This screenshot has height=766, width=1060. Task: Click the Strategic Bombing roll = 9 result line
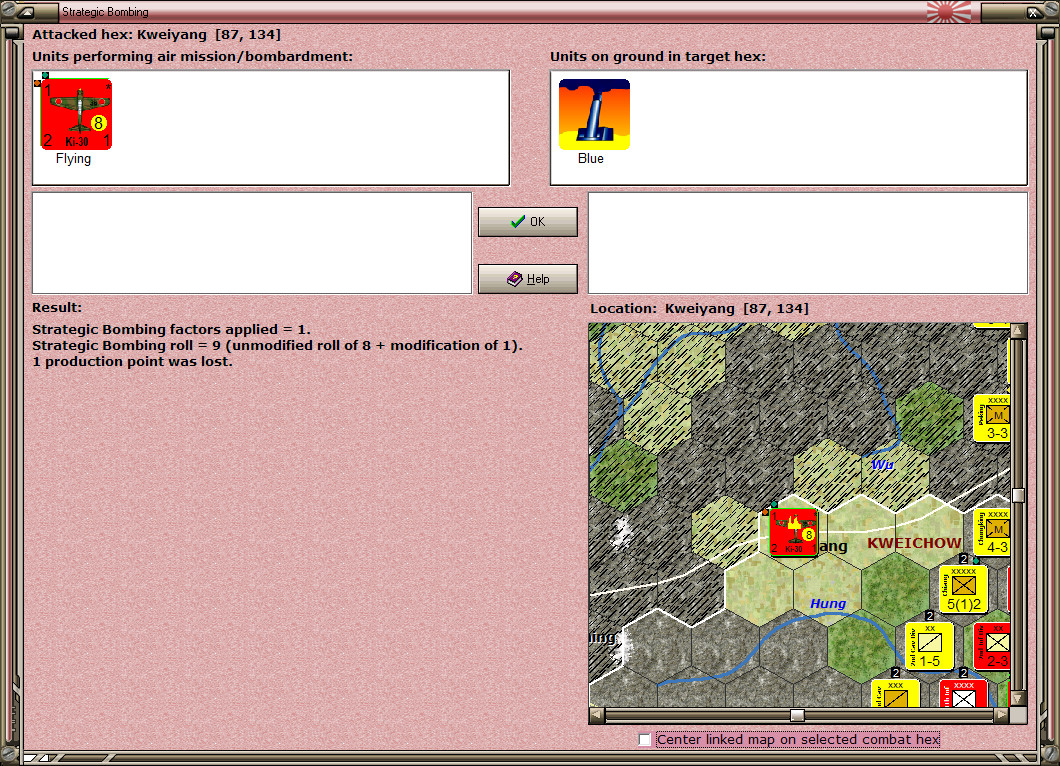277,345
